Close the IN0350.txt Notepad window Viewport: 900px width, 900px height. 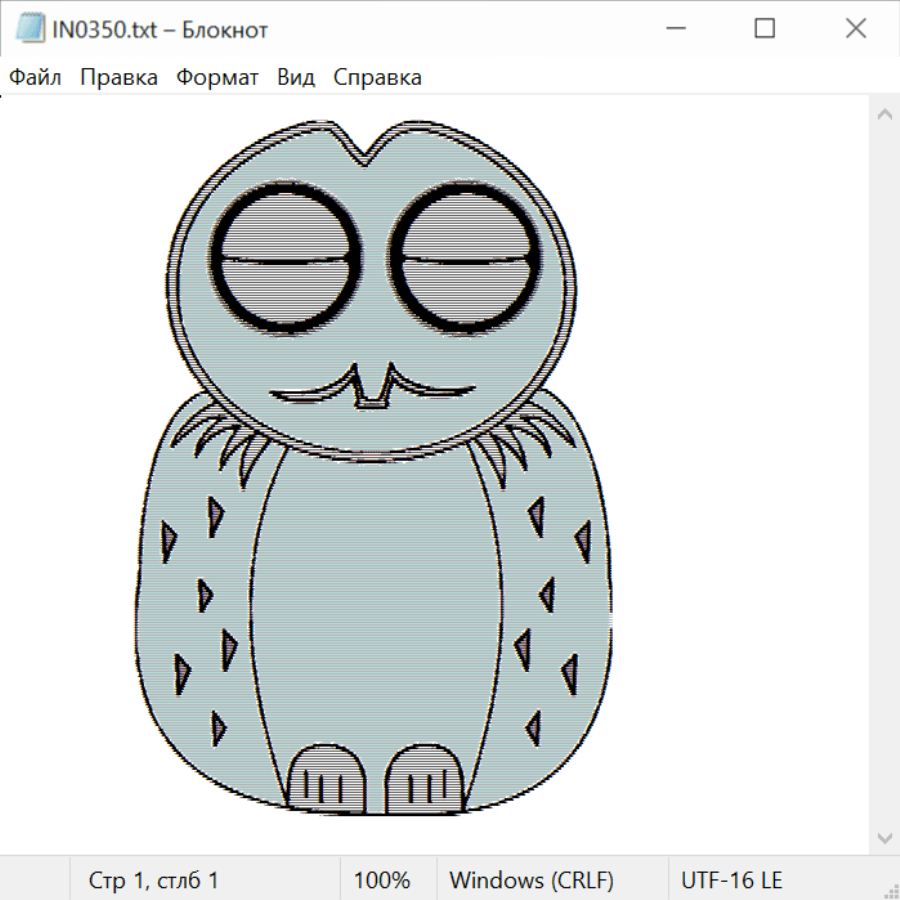856,29
